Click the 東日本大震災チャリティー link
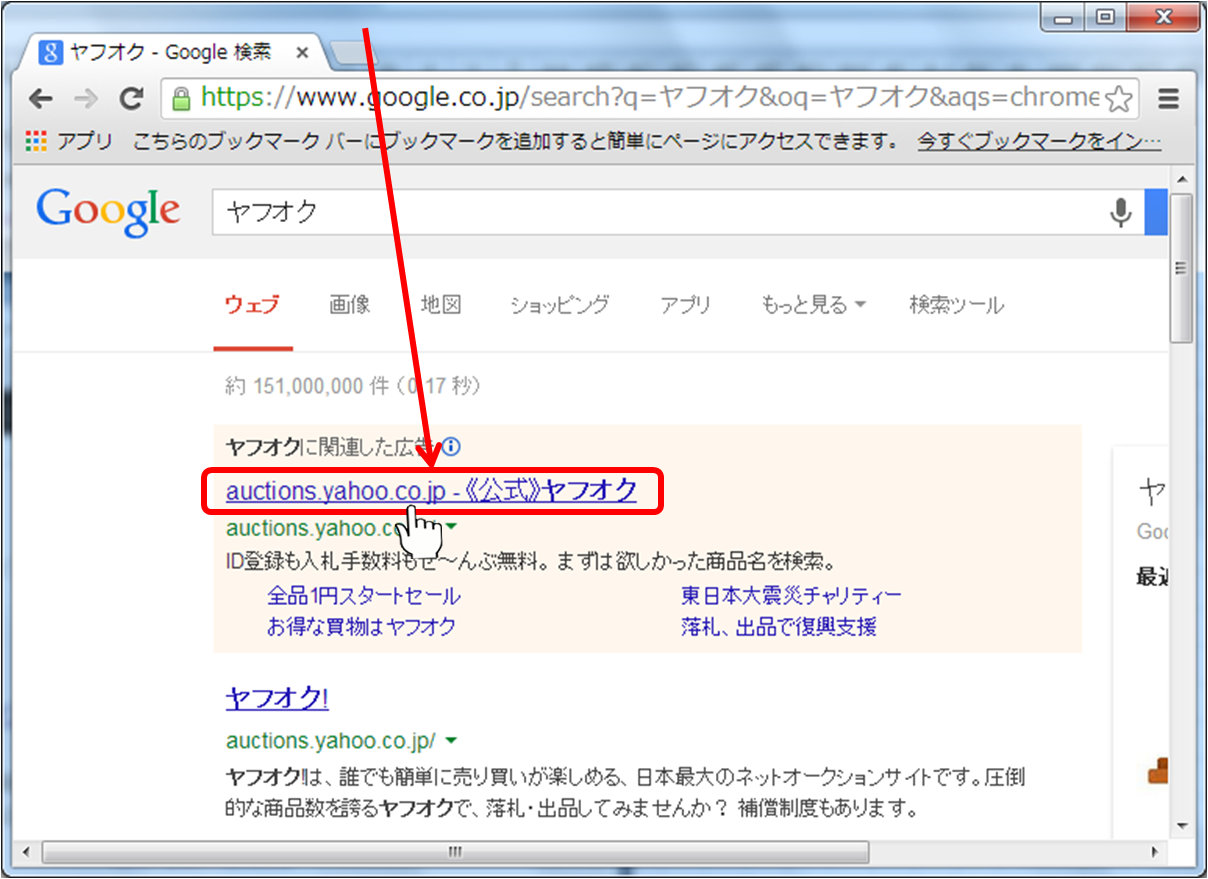1208x879 pixels. [x=791, y=596]
